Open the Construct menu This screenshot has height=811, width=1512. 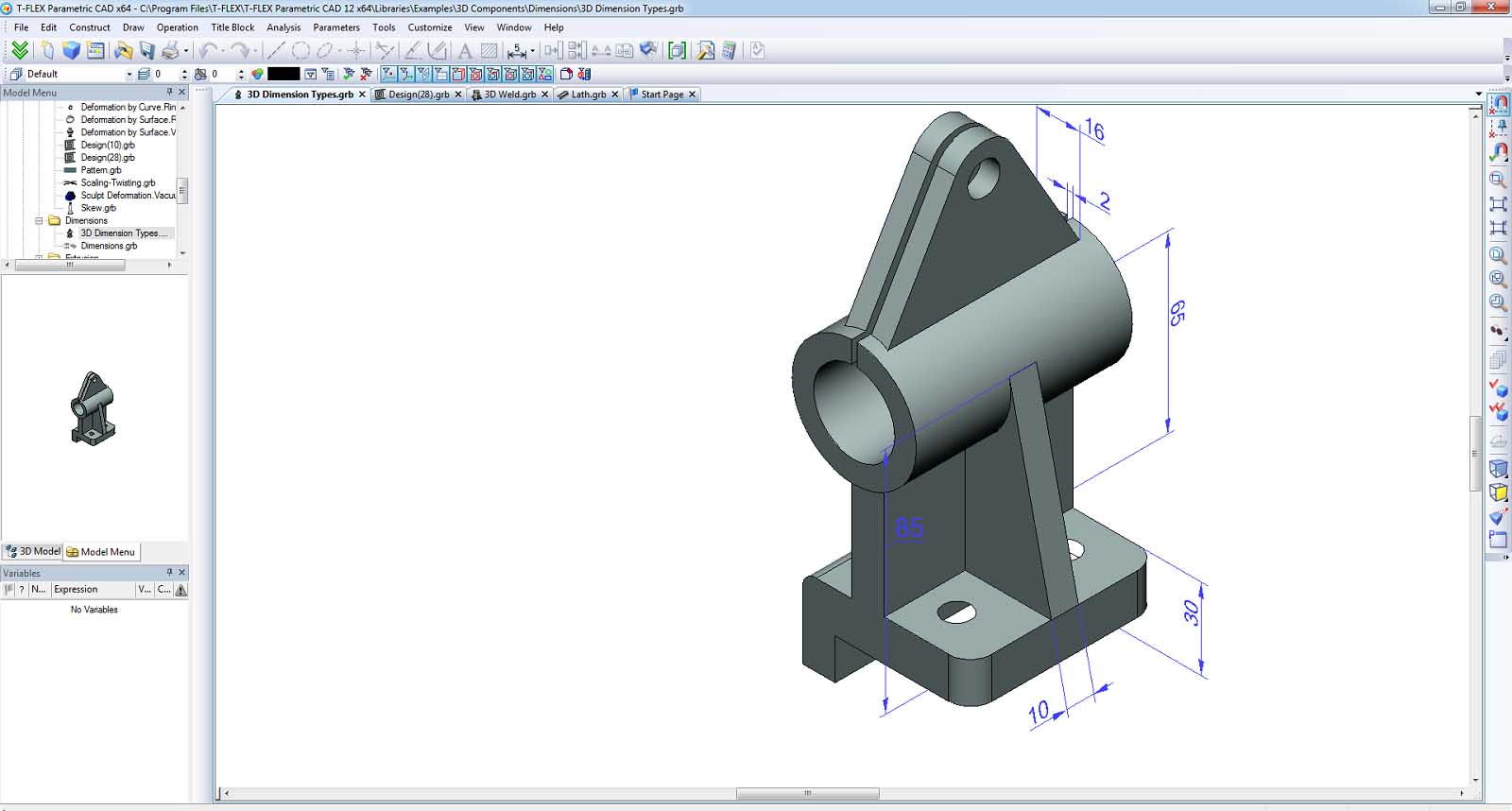coord(90,27)
